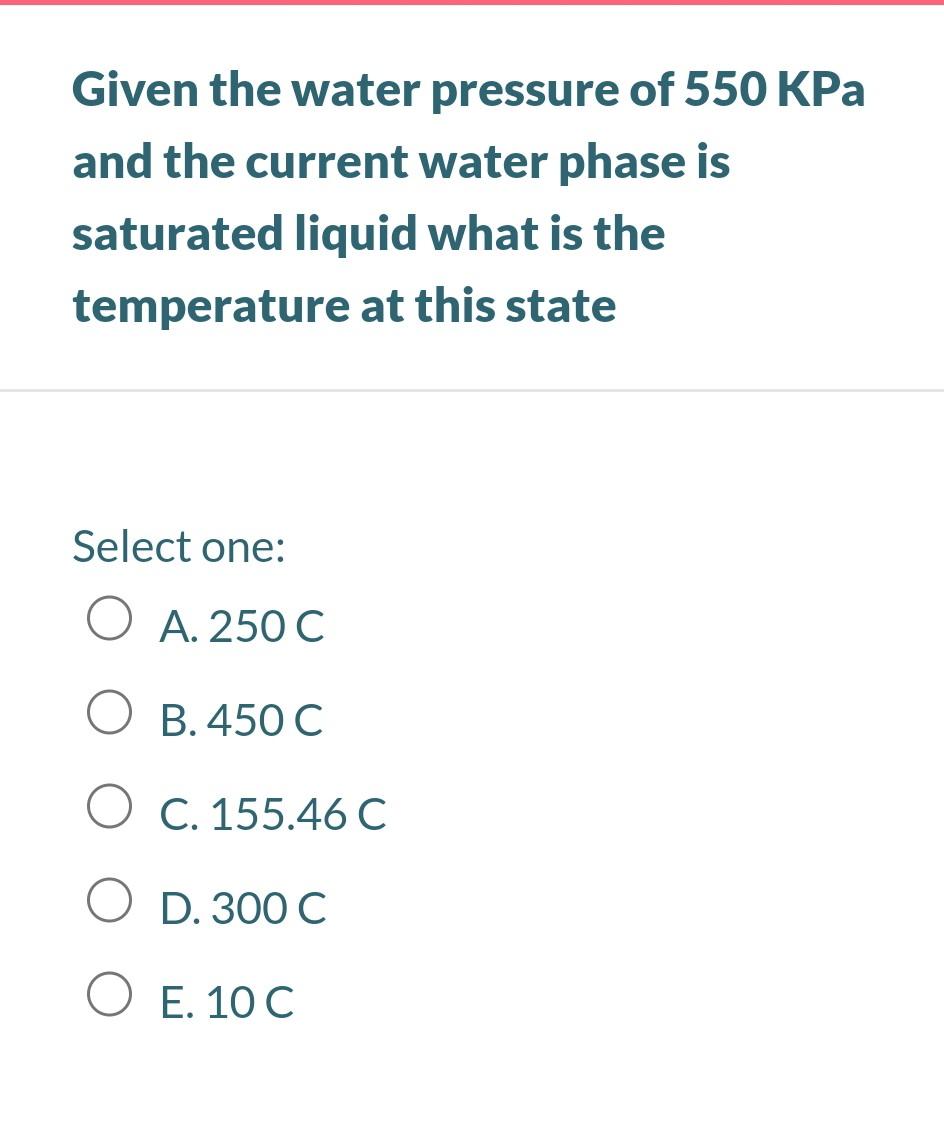Viewport: 944px width, 1145px height.
Task: Select radio button for option E. 10 C
Action: coord(109,992)
